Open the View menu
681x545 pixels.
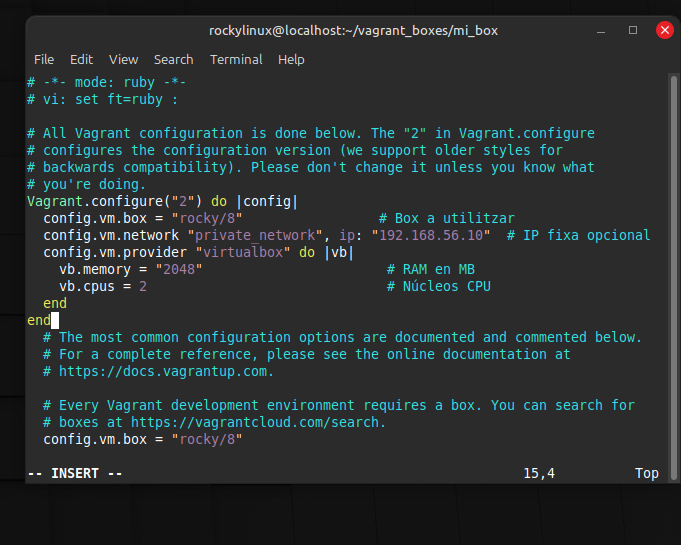coord(123,60)
